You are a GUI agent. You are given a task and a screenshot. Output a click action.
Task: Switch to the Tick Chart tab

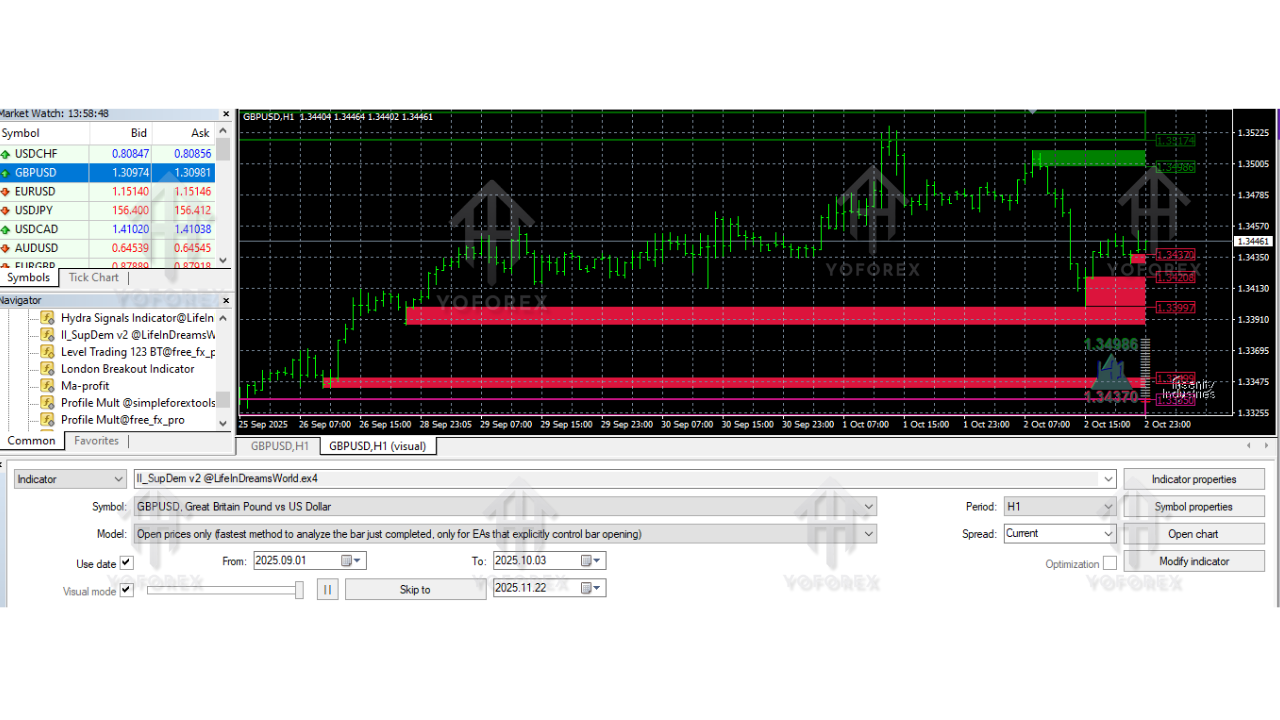(x=93, y=277)
